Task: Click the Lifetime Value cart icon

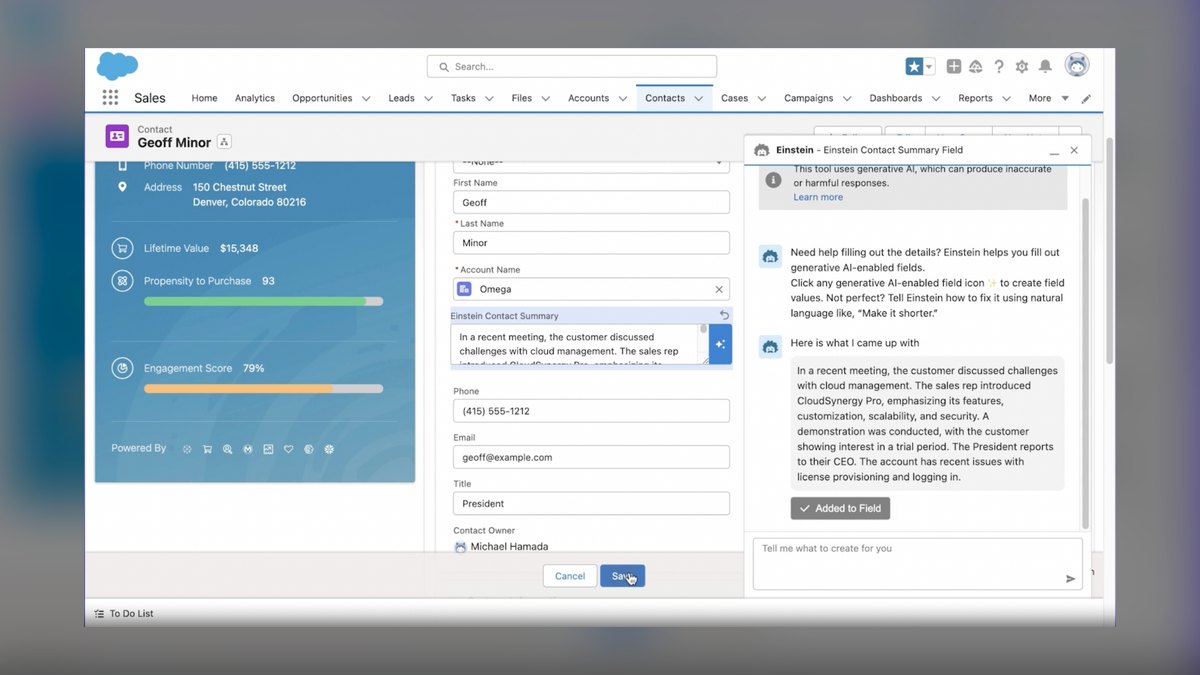Action: (x=122, y=248)
